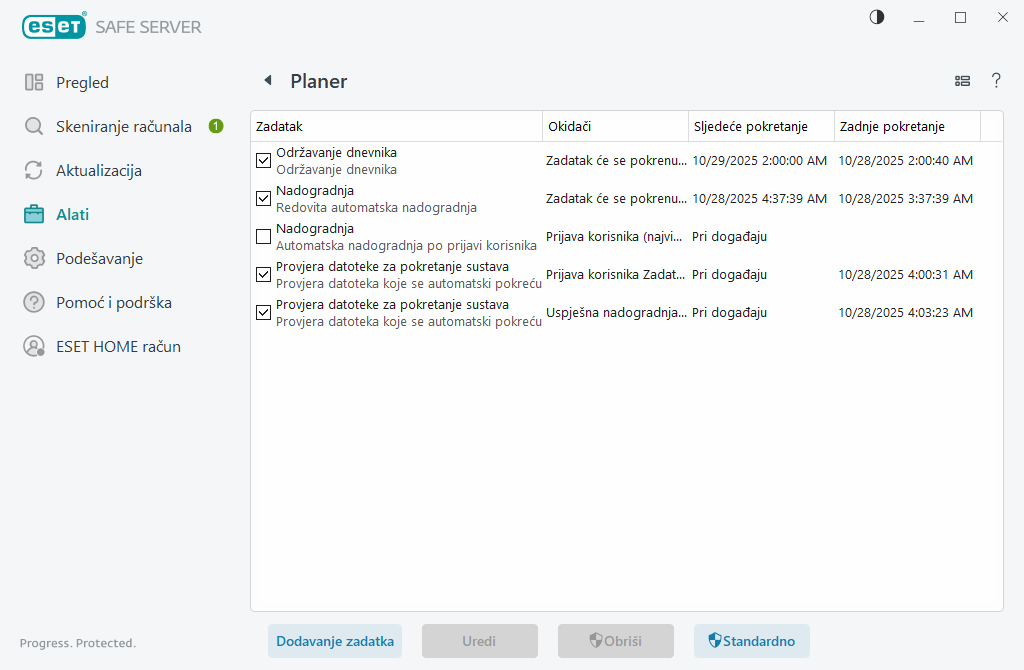Uncheck the Održavanje dnevnika task checkbox
Image resolution: width=1024 pixels, height=670 pixels.
[x=264, y=161]
